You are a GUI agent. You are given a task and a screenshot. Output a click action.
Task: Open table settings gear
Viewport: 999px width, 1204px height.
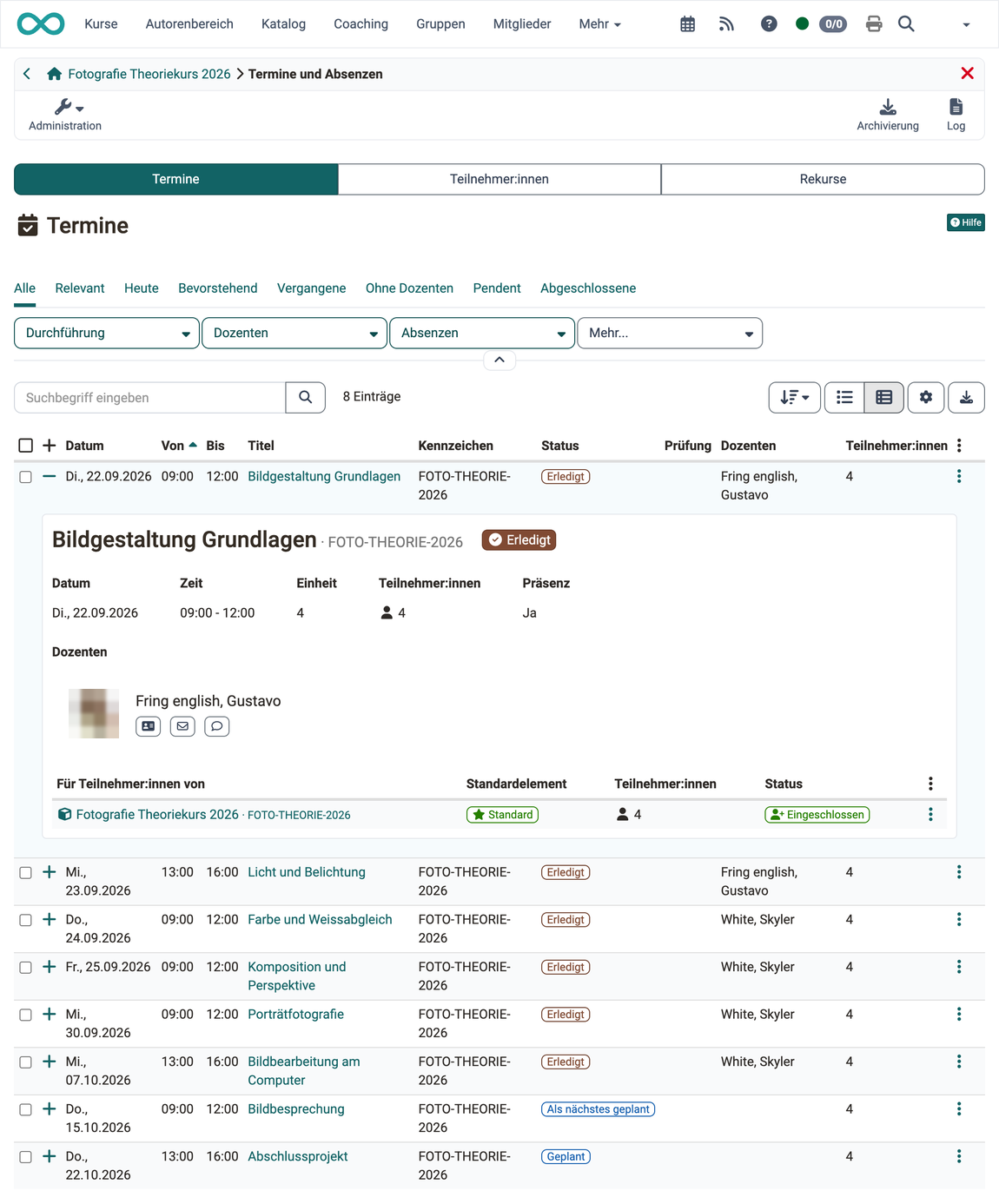coord(926,398)
